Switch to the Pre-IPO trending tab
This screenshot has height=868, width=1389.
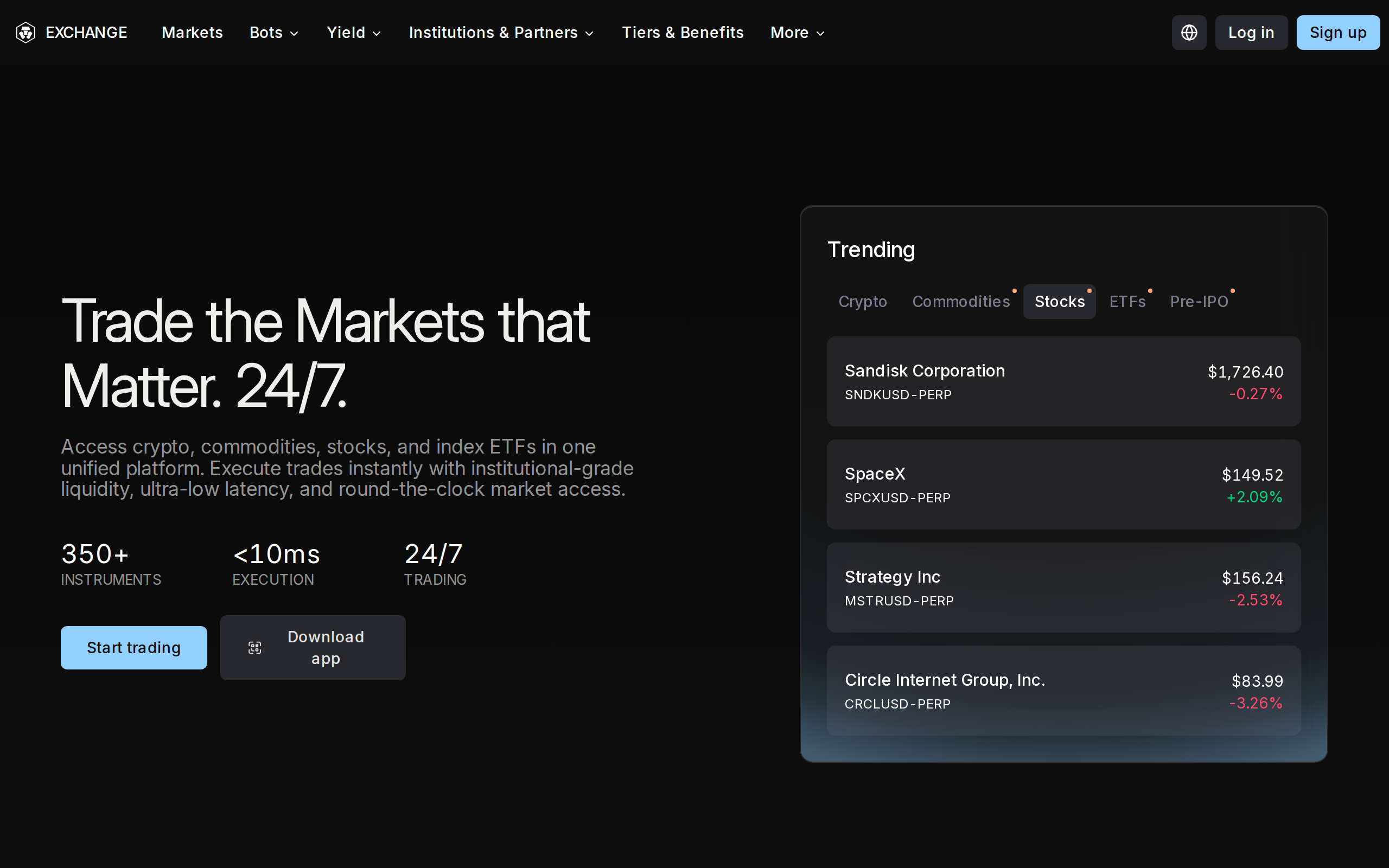click(1199, 302)
